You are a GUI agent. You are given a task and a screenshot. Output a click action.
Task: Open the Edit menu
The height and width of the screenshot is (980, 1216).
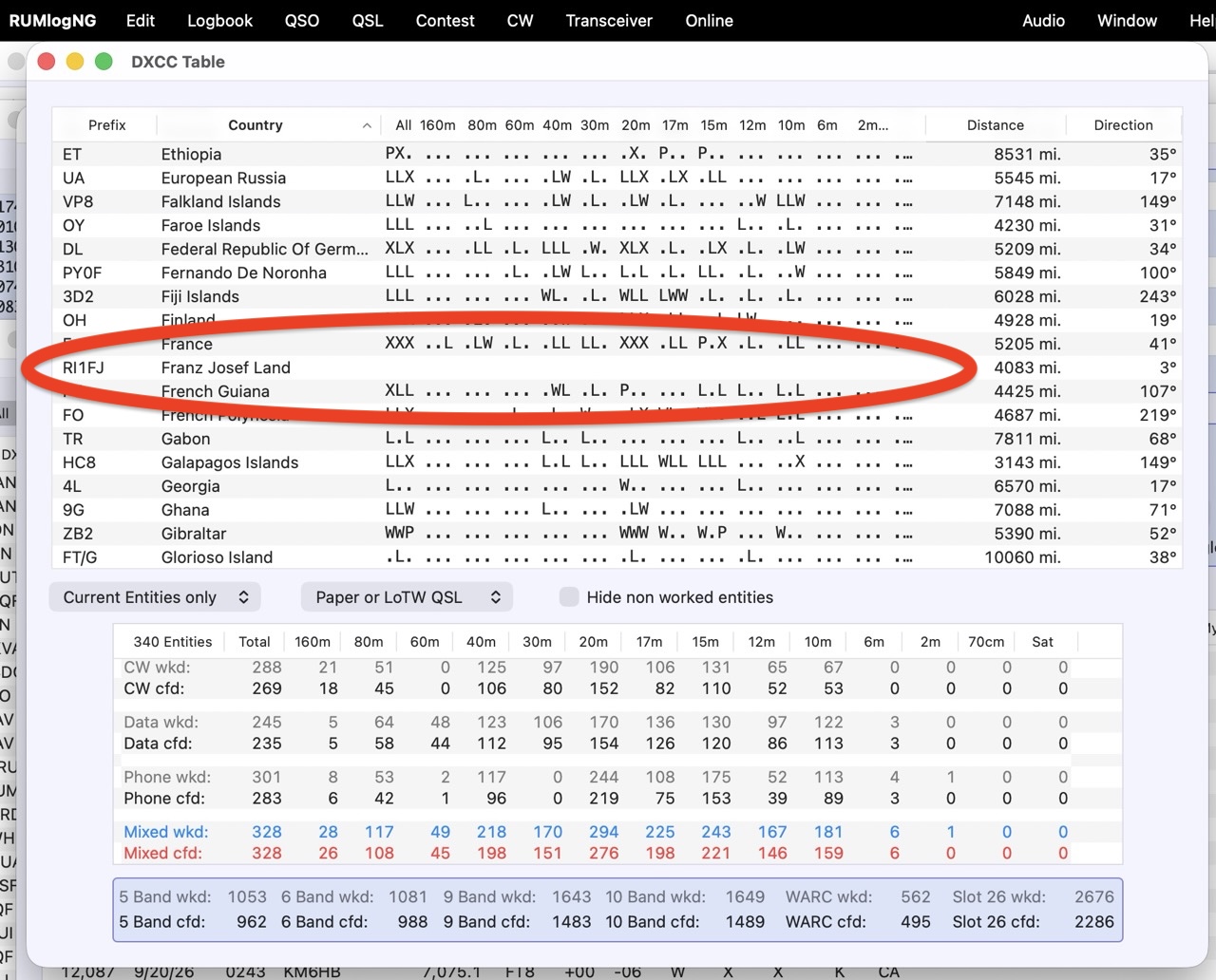[x=141, y=20]
